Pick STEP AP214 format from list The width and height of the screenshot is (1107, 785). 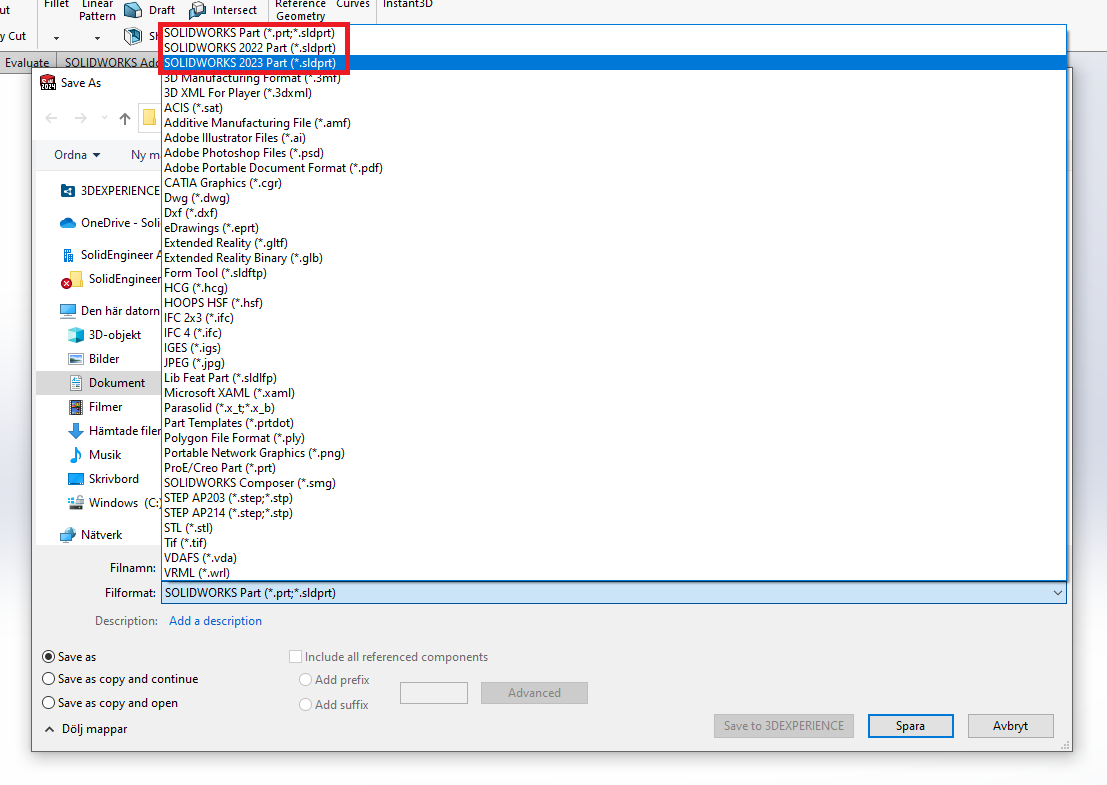pos(228,513)
